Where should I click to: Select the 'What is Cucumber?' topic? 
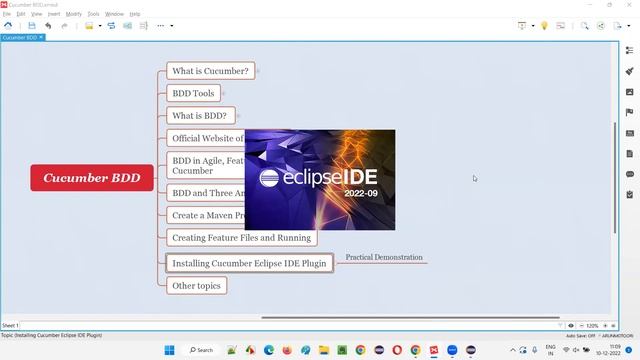211,71
